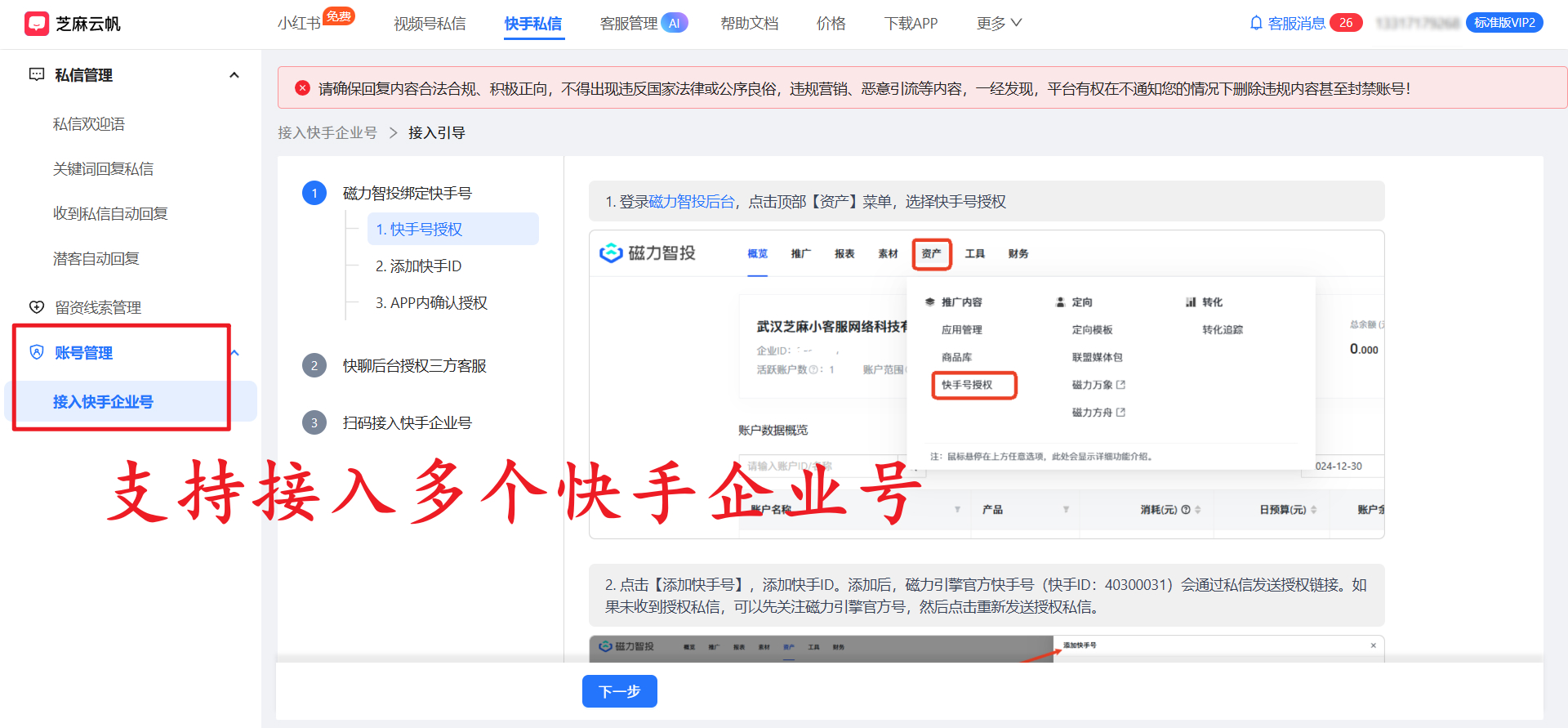Open the 客服管理 tab

click(629, 24)
